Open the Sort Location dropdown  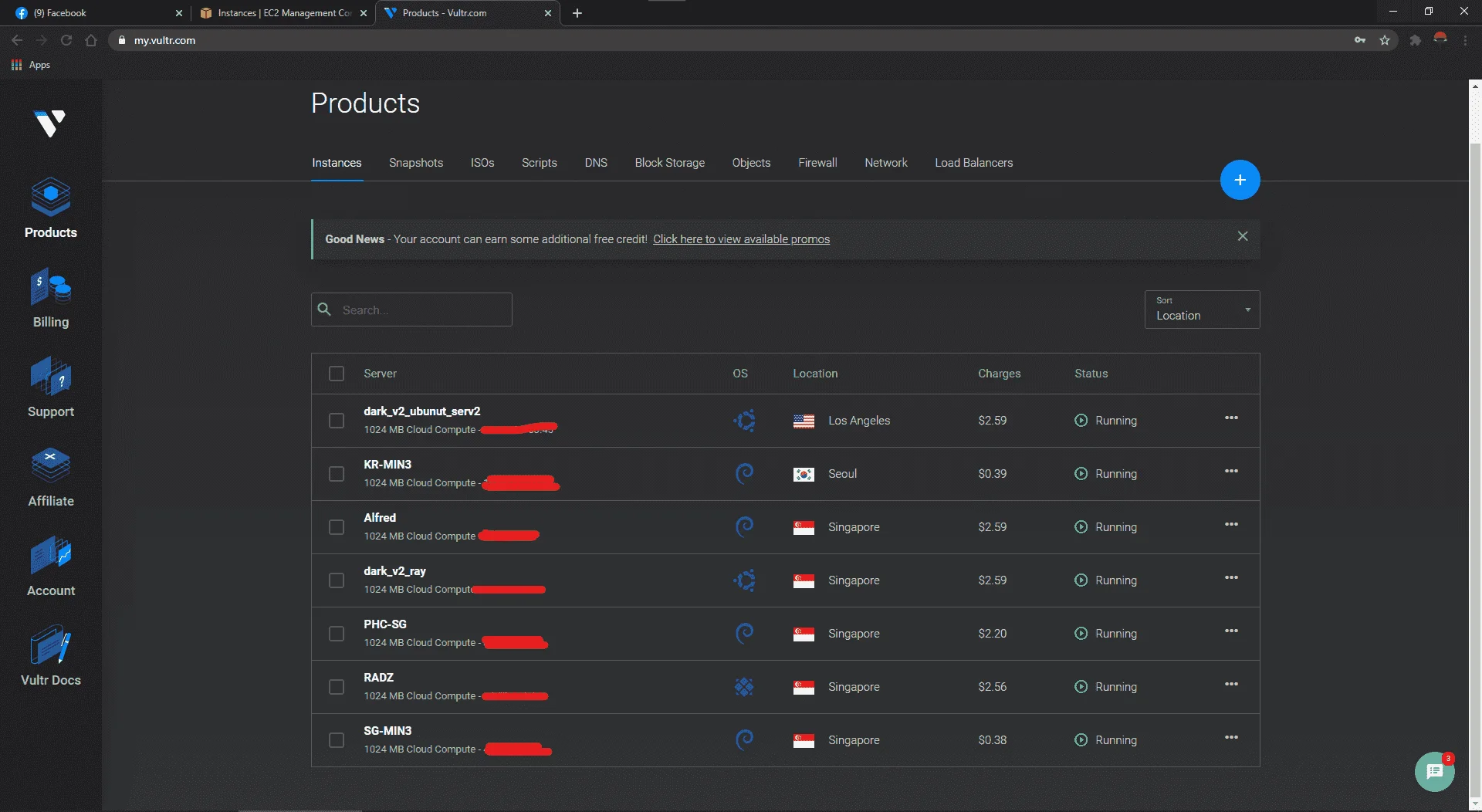tap(1202, 310)
